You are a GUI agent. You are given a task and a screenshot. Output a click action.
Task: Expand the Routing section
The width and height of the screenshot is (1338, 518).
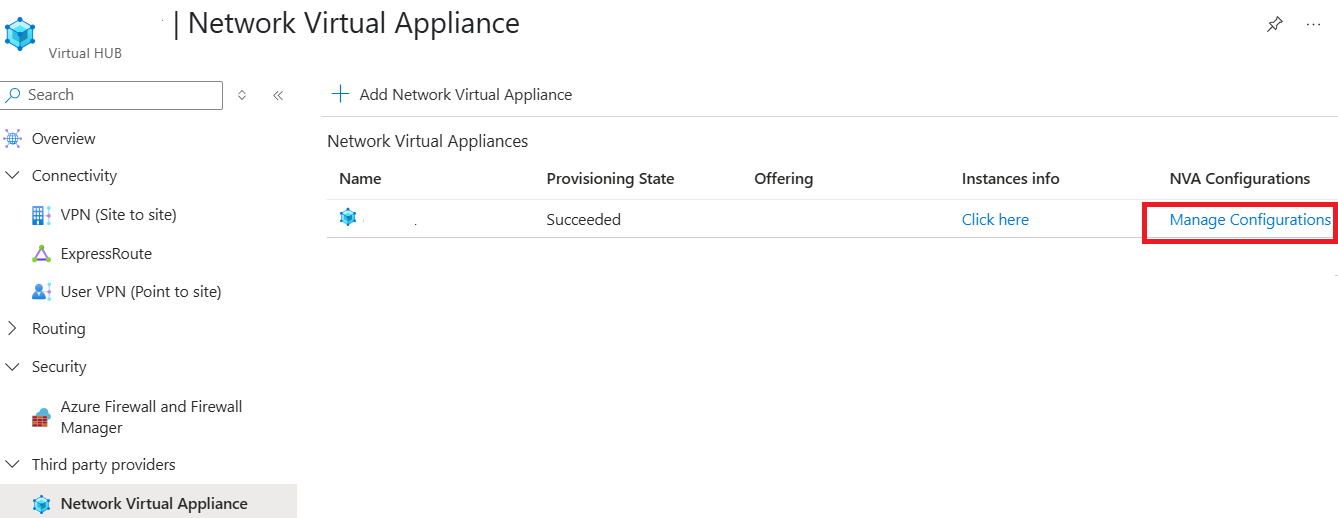13,329
